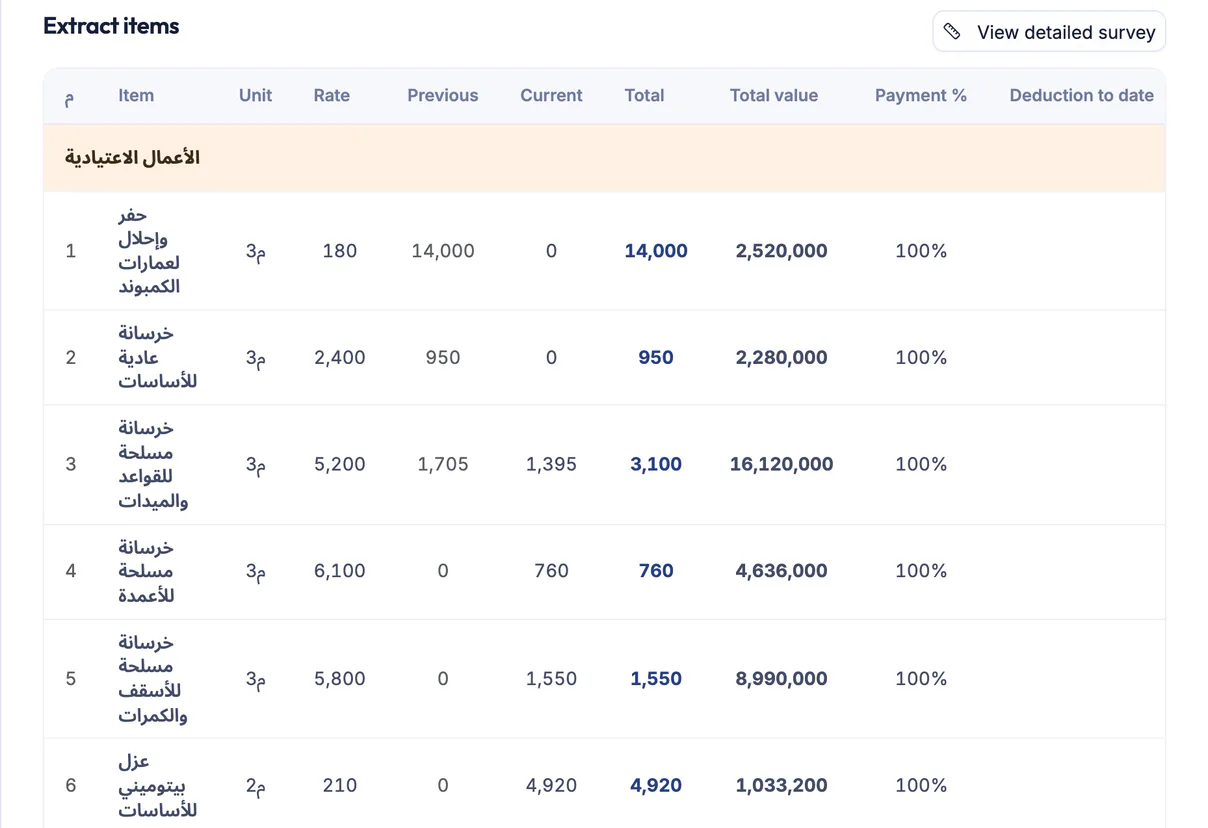The width and height of the screenshot is (1208, 828).
Task: Click the bold total quantity 1,550
Action: click(x=656, y=678)
